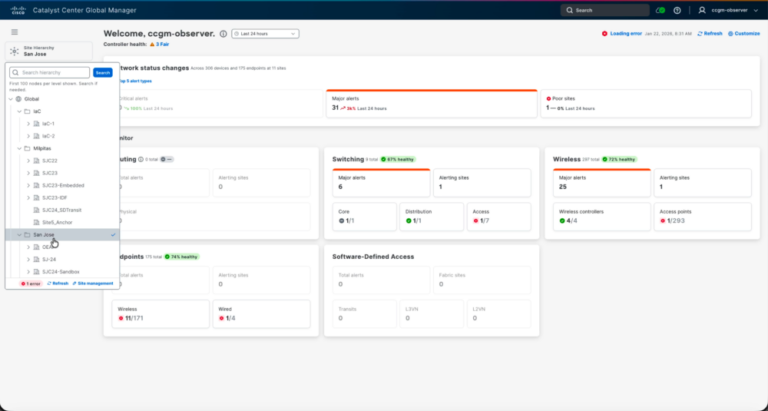Click the SJC22 building icon
Screen dimensions: 768x411
(x=36, y=161)
